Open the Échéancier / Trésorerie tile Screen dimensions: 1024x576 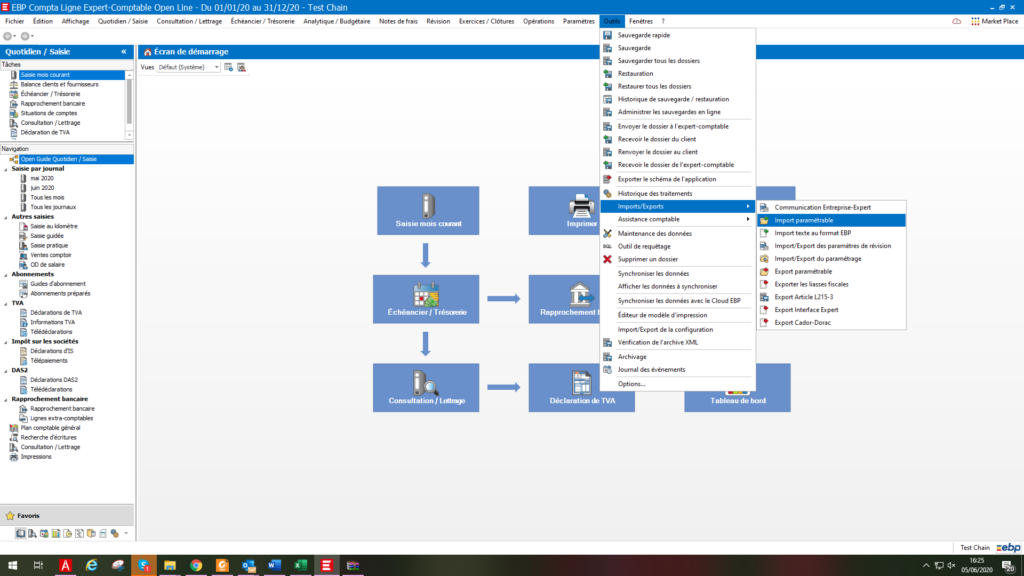point(426,298)
